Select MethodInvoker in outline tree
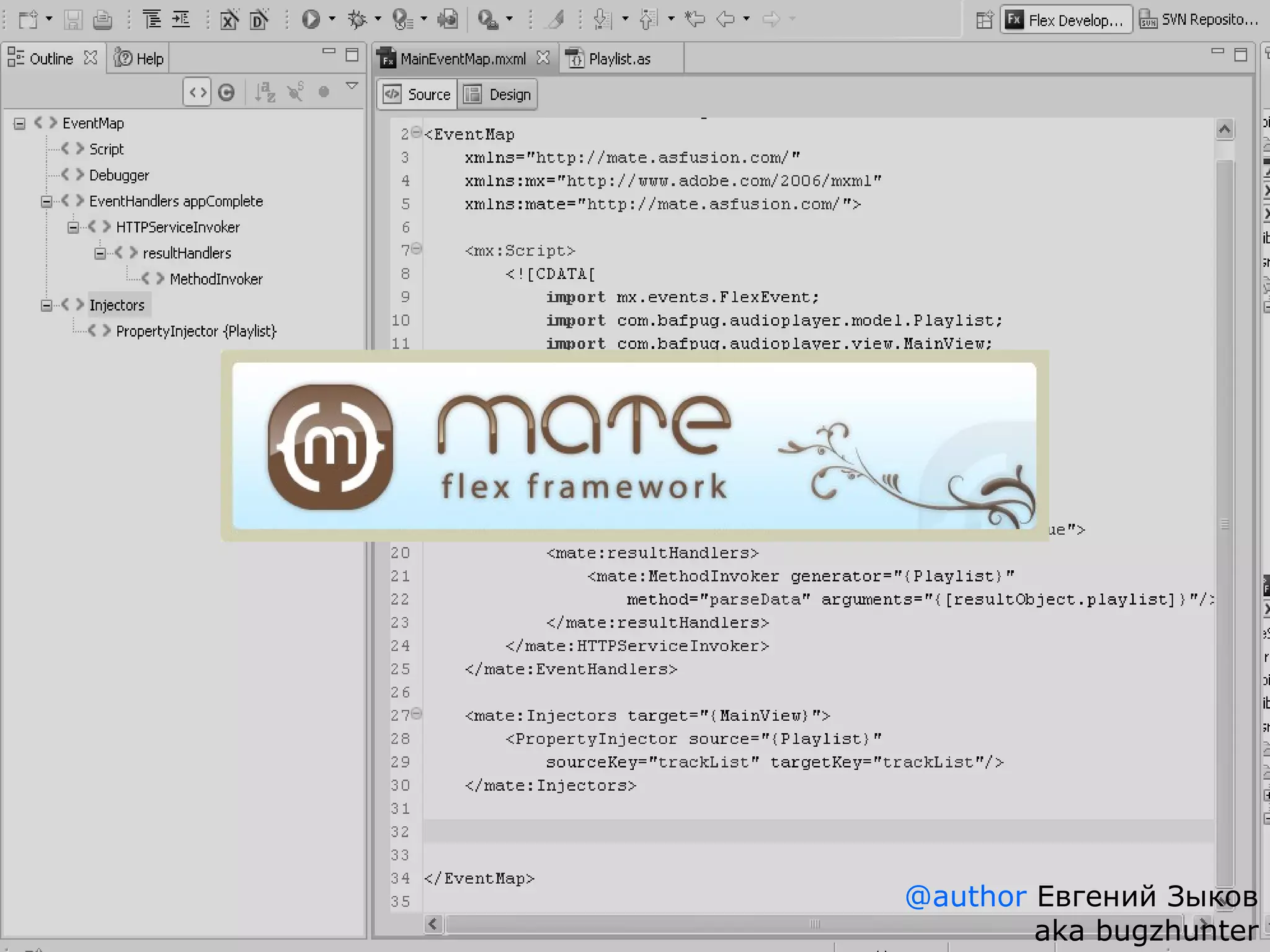 coord(216,280)
